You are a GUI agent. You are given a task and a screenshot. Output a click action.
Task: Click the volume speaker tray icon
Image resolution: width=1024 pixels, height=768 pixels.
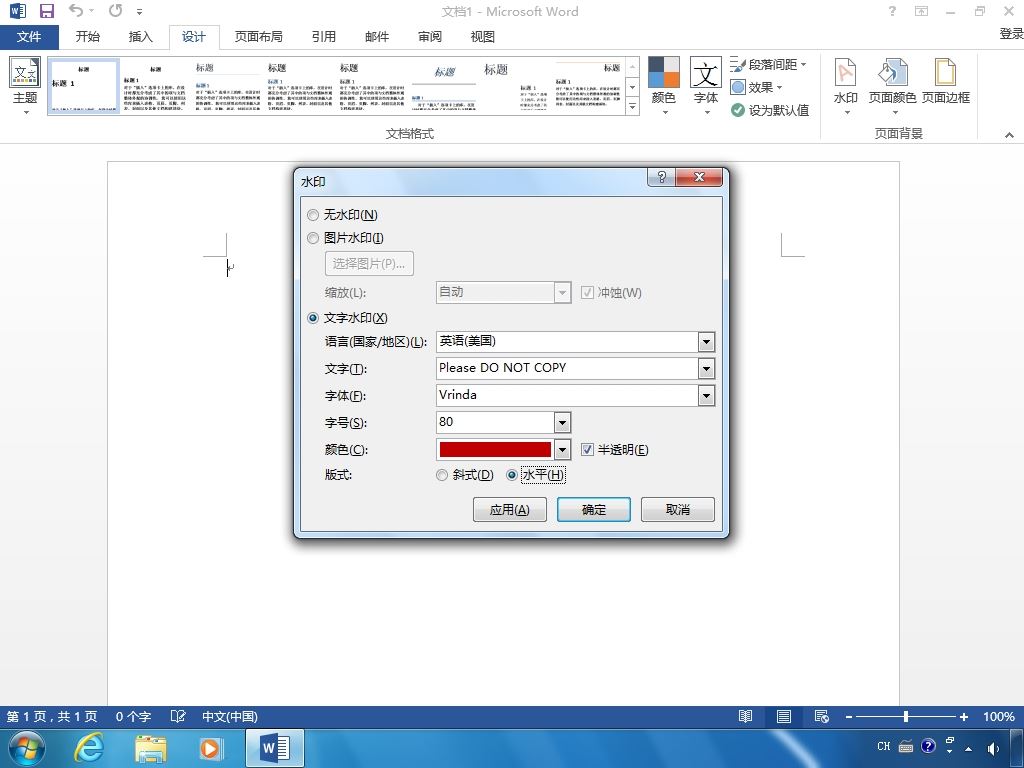coord(993,748)
